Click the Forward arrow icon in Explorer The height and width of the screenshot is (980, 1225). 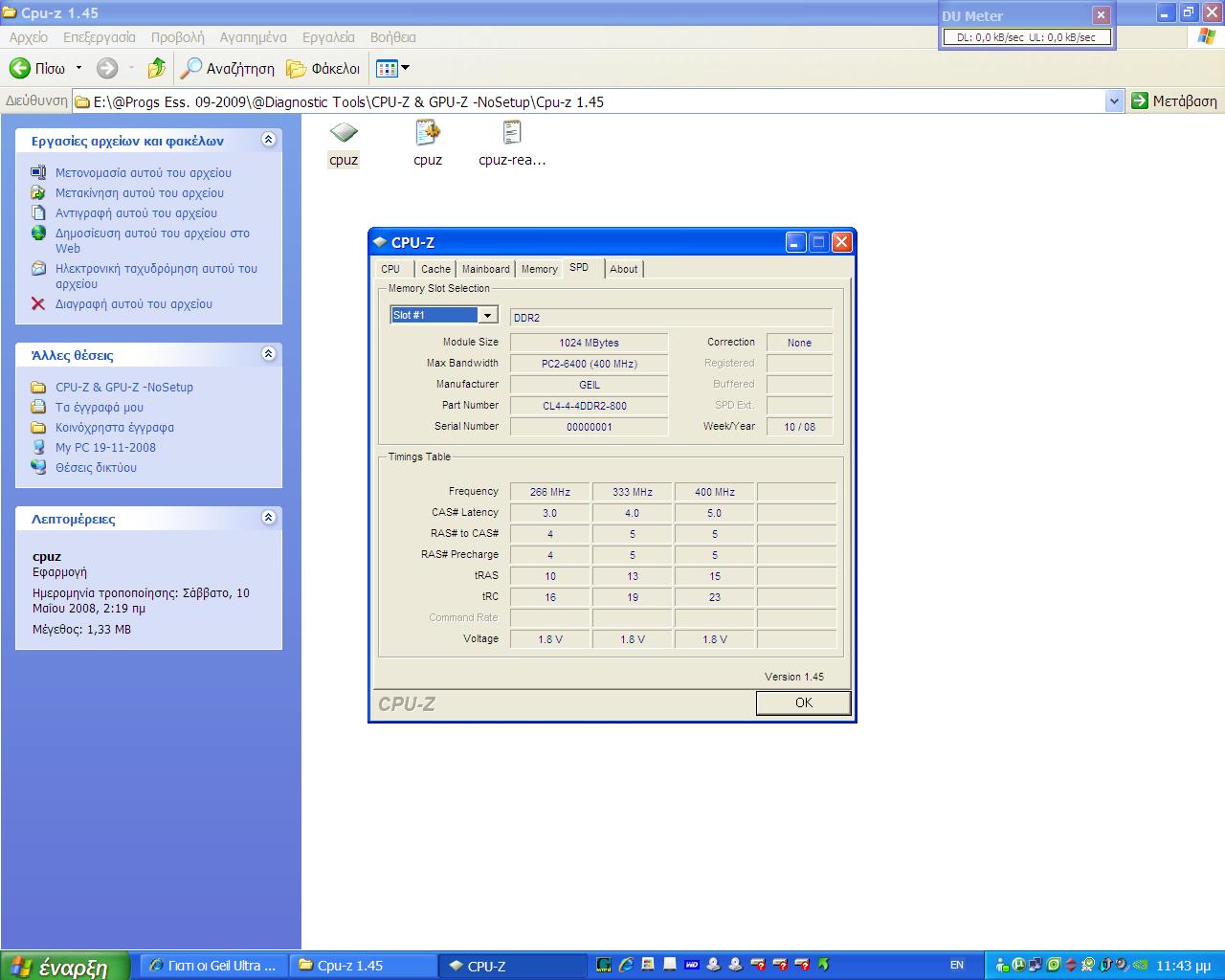point(107,68)
